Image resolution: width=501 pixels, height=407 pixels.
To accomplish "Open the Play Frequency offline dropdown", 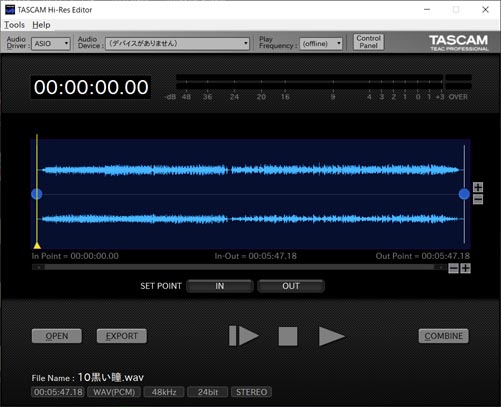I will pyautogui.click(x=321, y=44).
